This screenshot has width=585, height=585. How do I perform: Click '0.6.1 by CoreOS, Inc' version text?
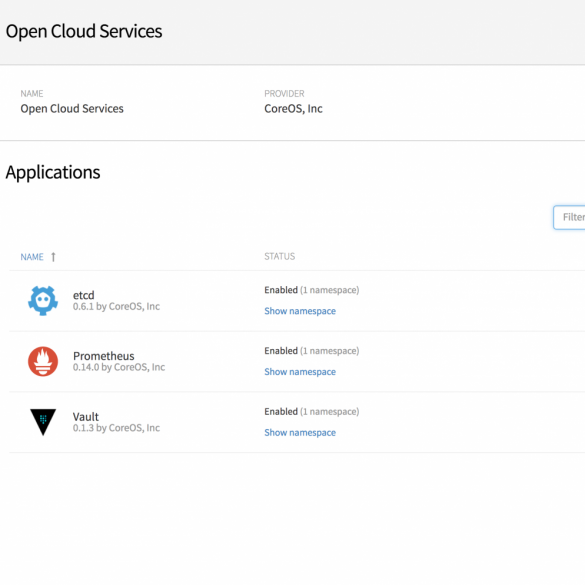pos(116,306)
